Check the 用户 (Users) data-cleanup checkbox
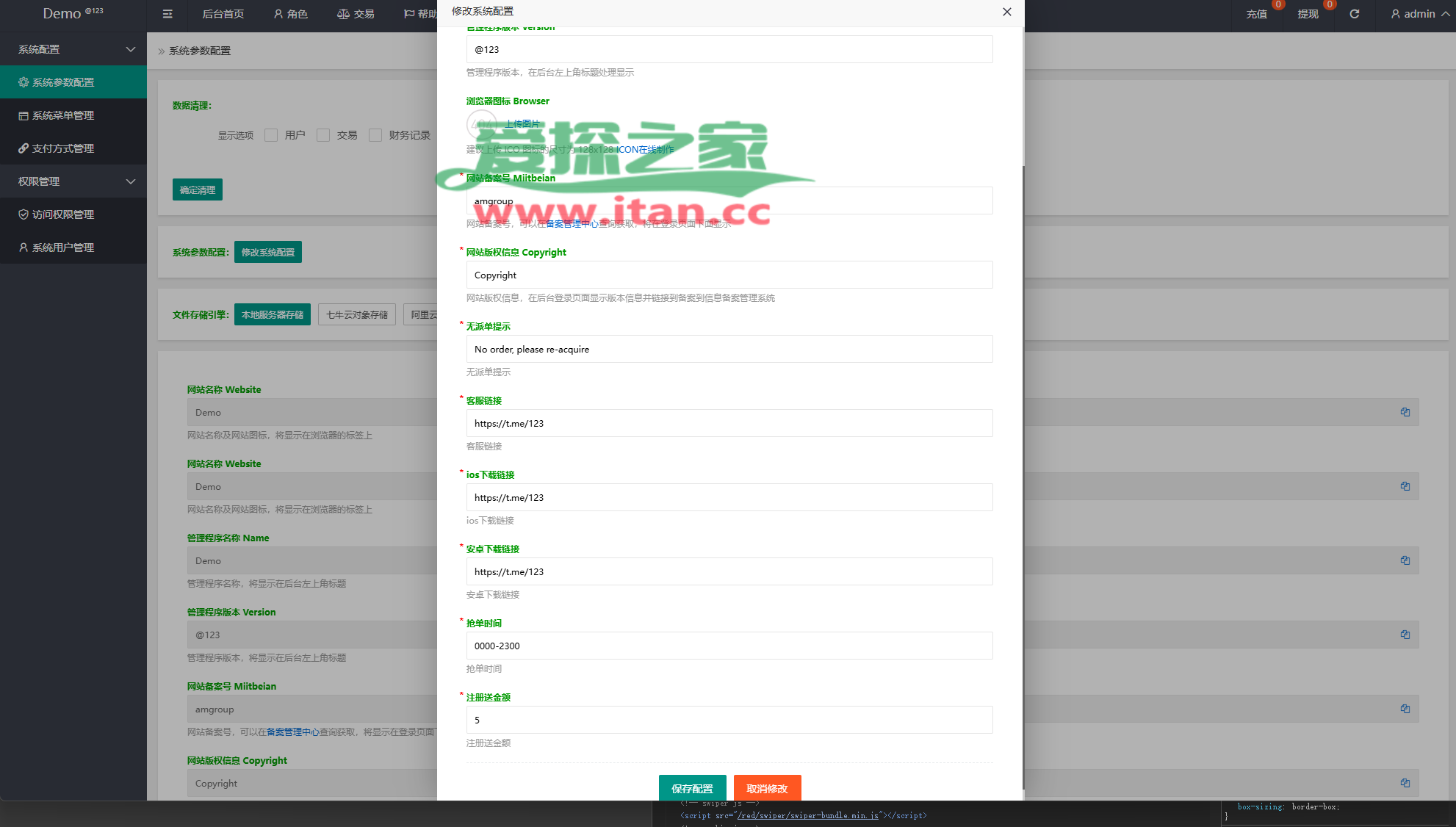 (x=271, y=135)
